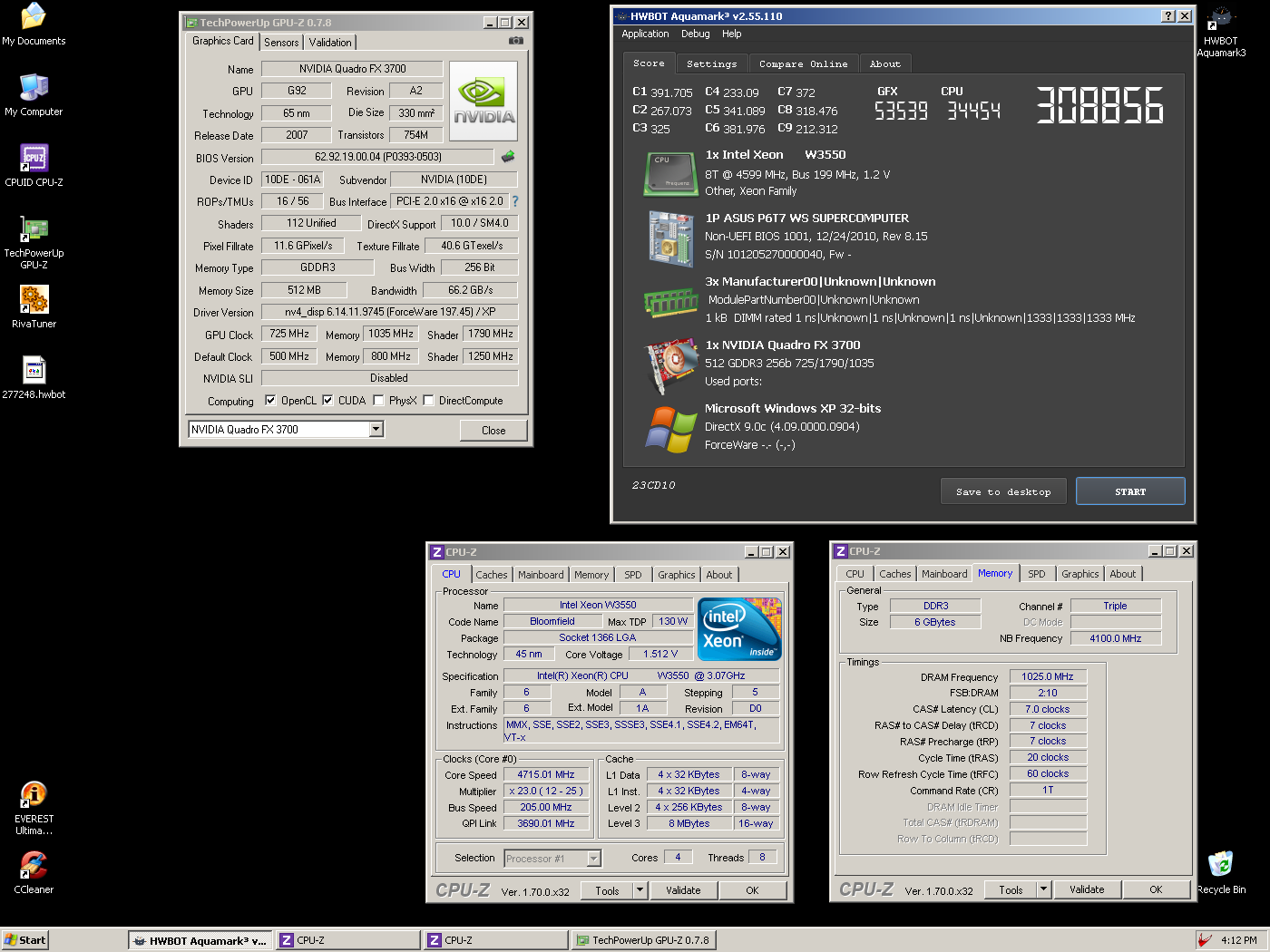Click the DRAM Frequency 1025.0 MHz value

1048,676
